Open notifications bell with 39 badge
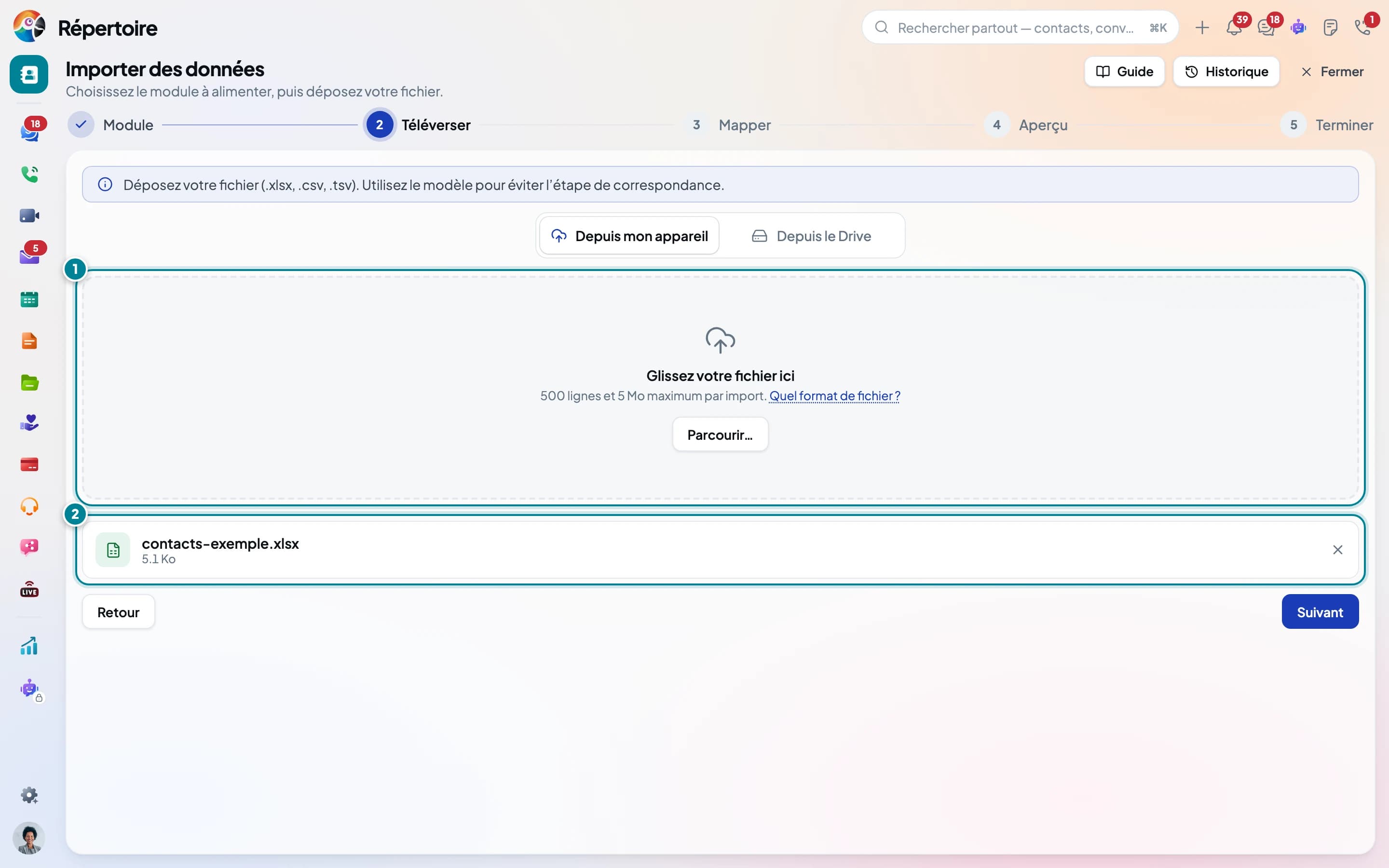The image size is (1389, 868). coord(1235,27)
